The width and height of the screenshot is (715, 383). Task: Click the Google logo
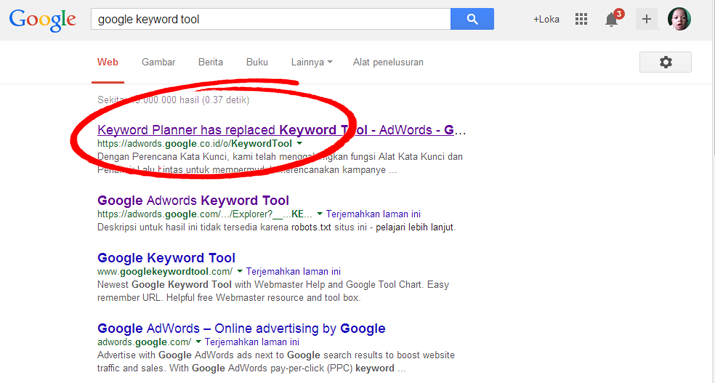[42, 20]
